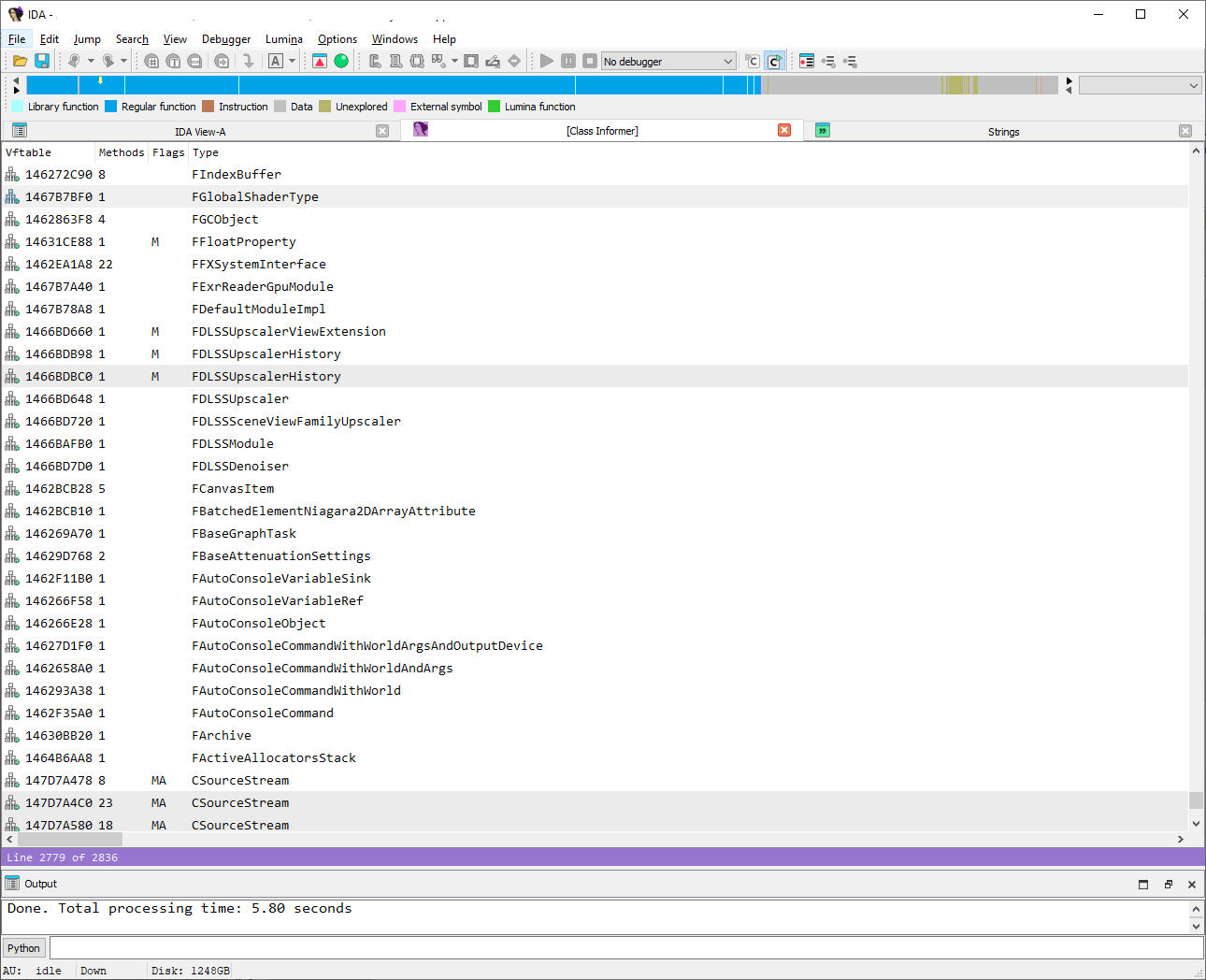Click the green circle status indicator
The height and width of the screenshot is (980, 1206).
pos(341,61)
